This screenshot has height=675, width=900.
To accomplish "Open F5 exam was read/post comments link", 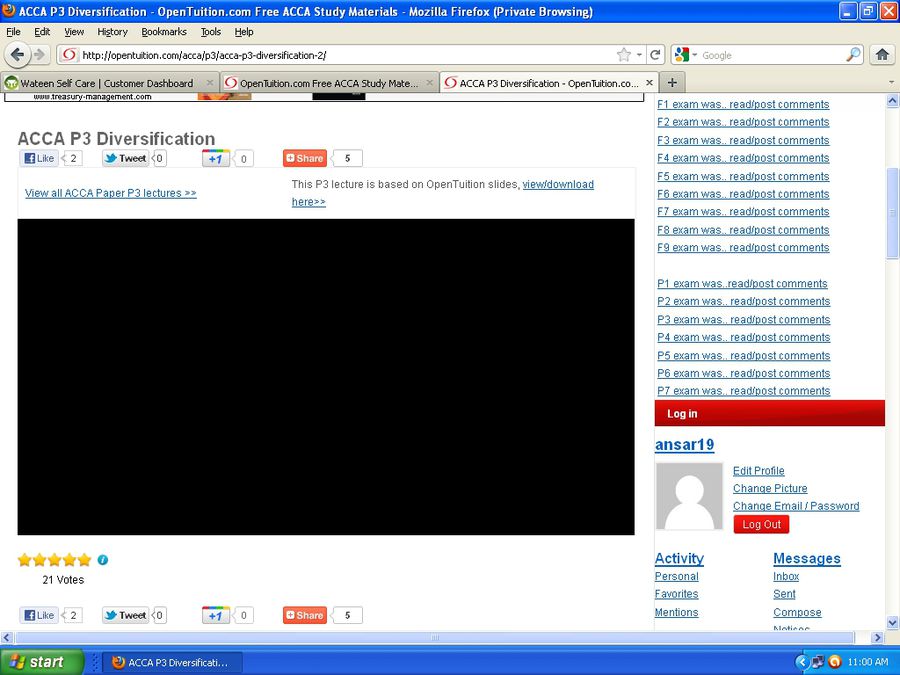I will 743,176.
